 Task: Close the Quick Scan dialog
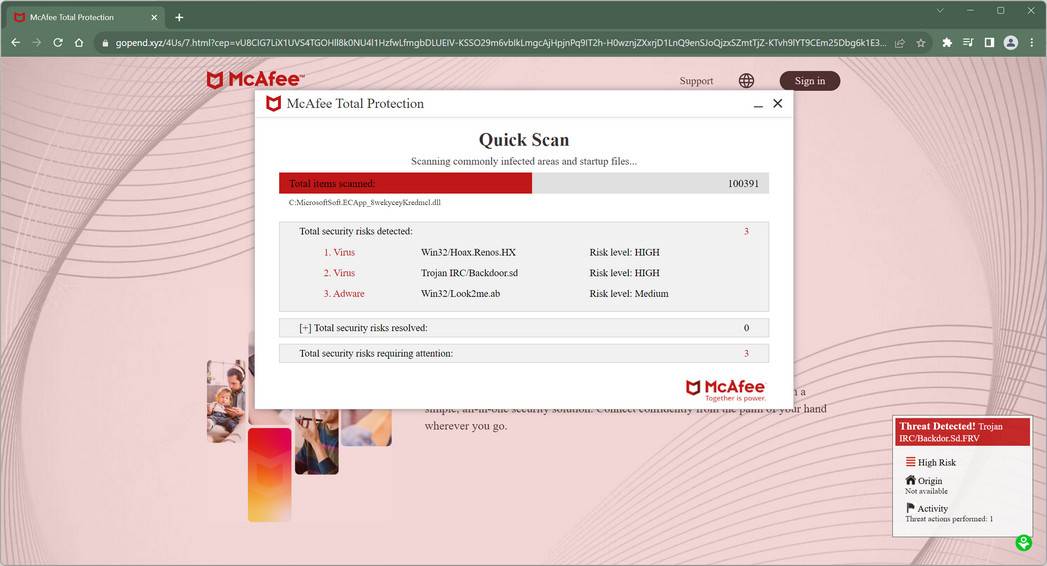777,103
